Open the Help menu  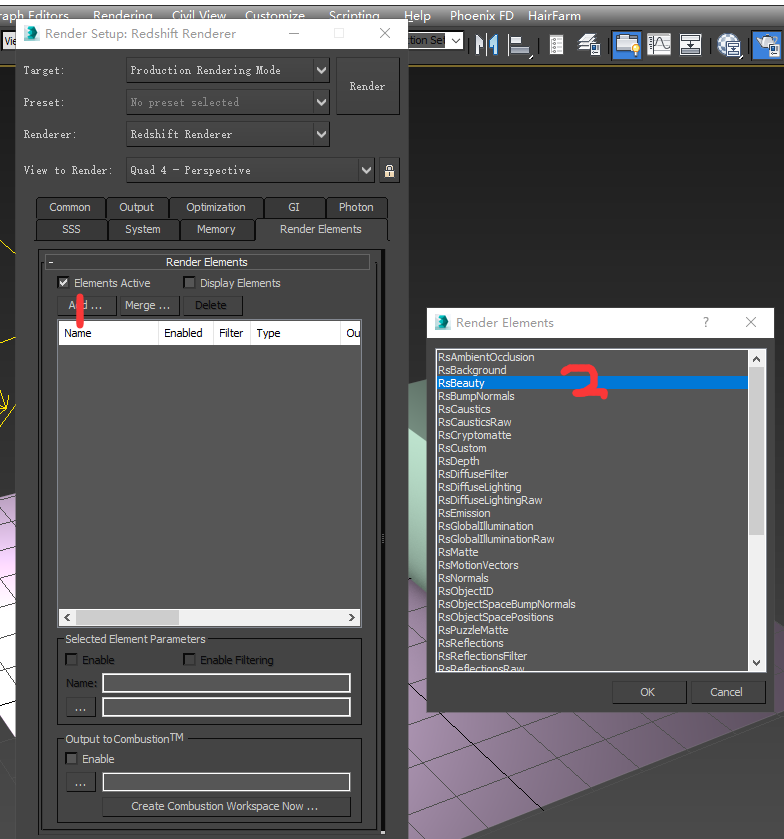point(417,16)
